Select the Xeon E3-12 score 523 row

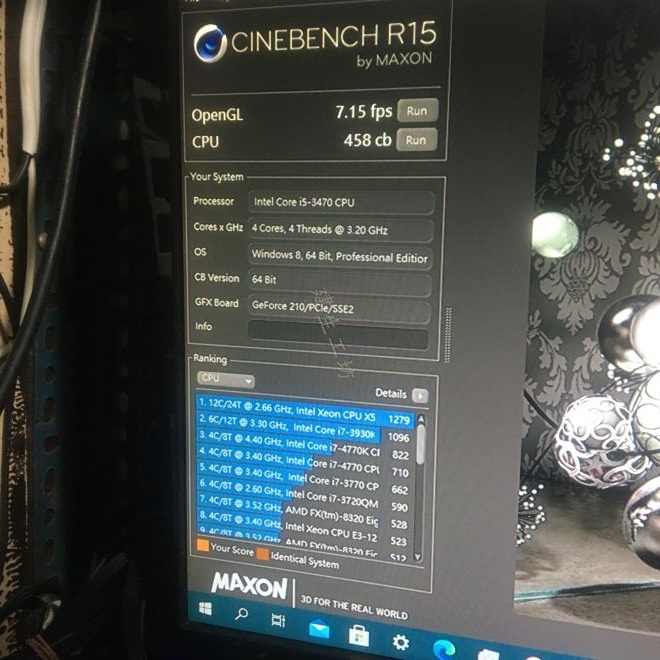tap(304, 525)
